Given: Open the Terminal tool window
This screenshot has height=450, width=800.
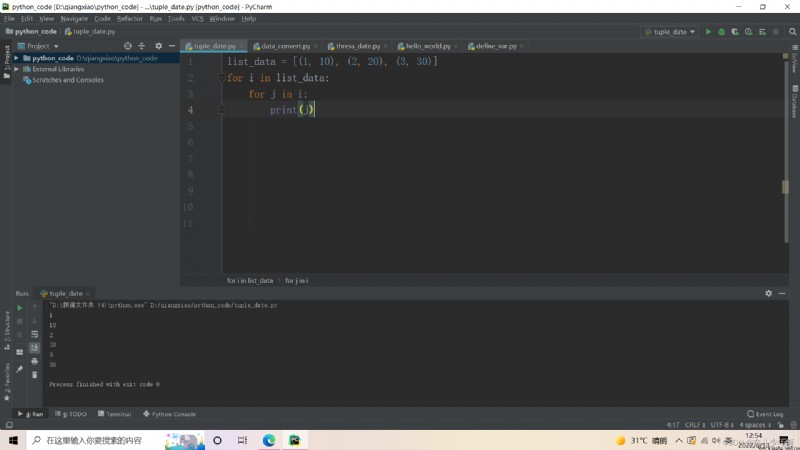Looking at the screenshot, I should (x=114, y=414).
